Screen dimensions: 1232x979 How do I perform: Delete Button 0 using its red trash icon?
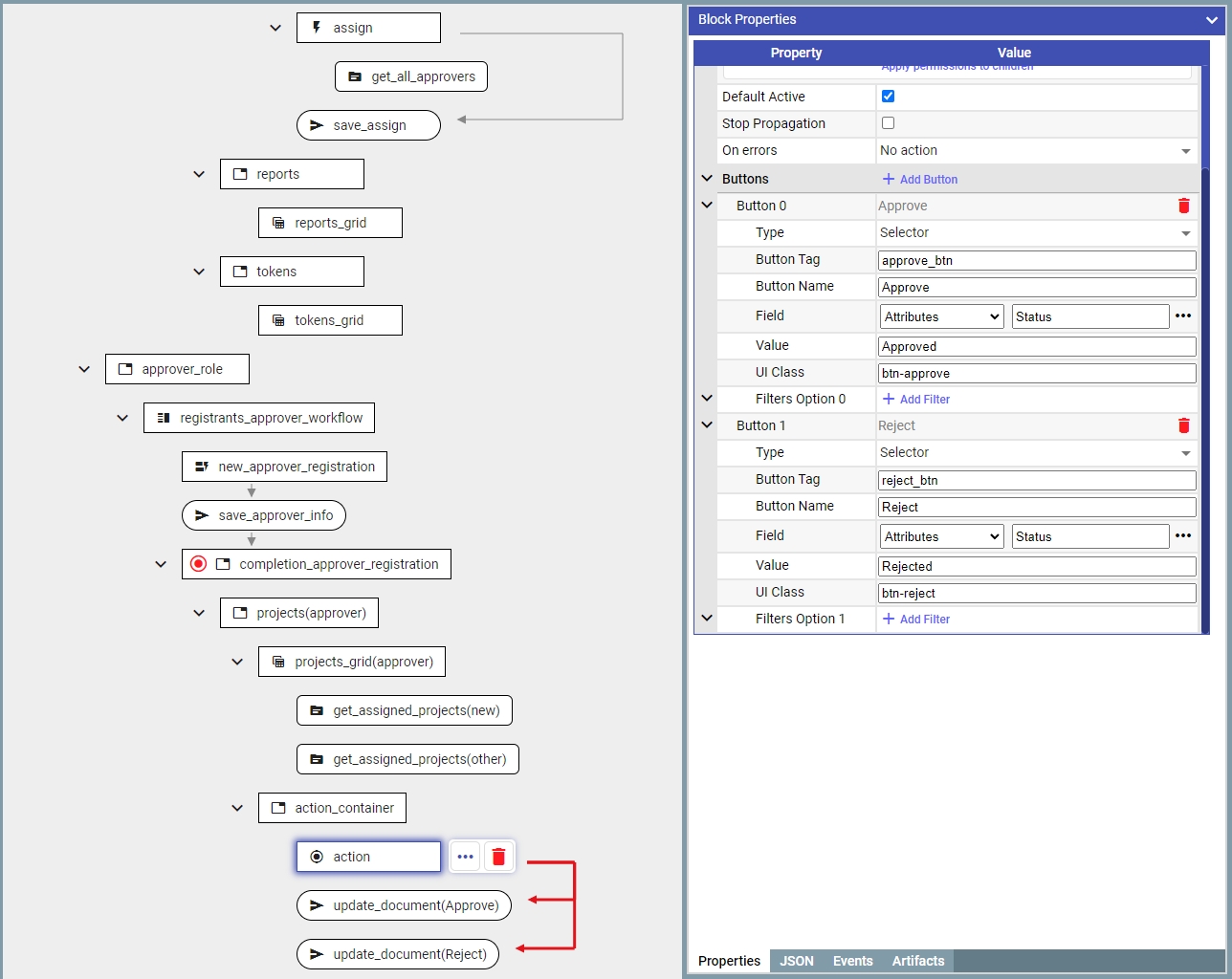pyautogui.click(x=1183, y=206)
